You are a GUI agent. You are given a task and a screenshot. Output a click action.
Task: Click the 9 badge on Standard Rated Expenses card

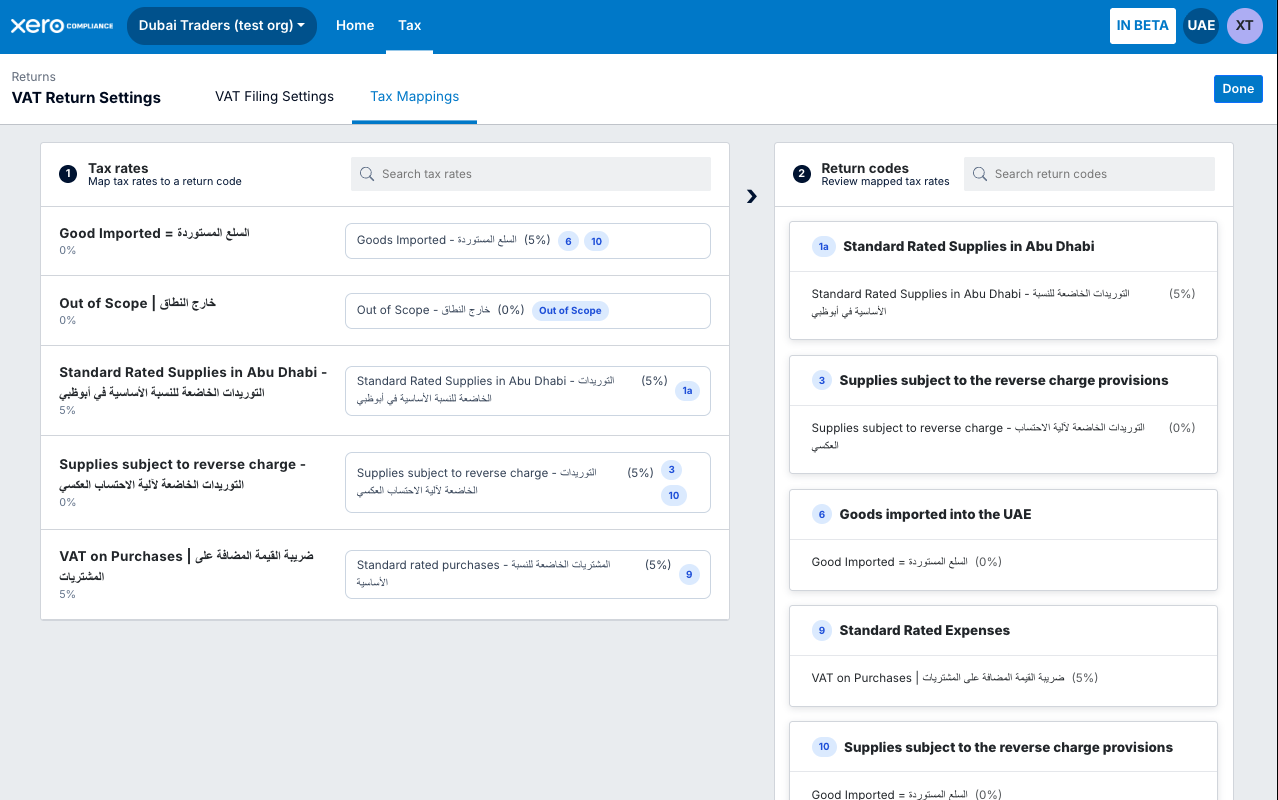pos(822,630)
